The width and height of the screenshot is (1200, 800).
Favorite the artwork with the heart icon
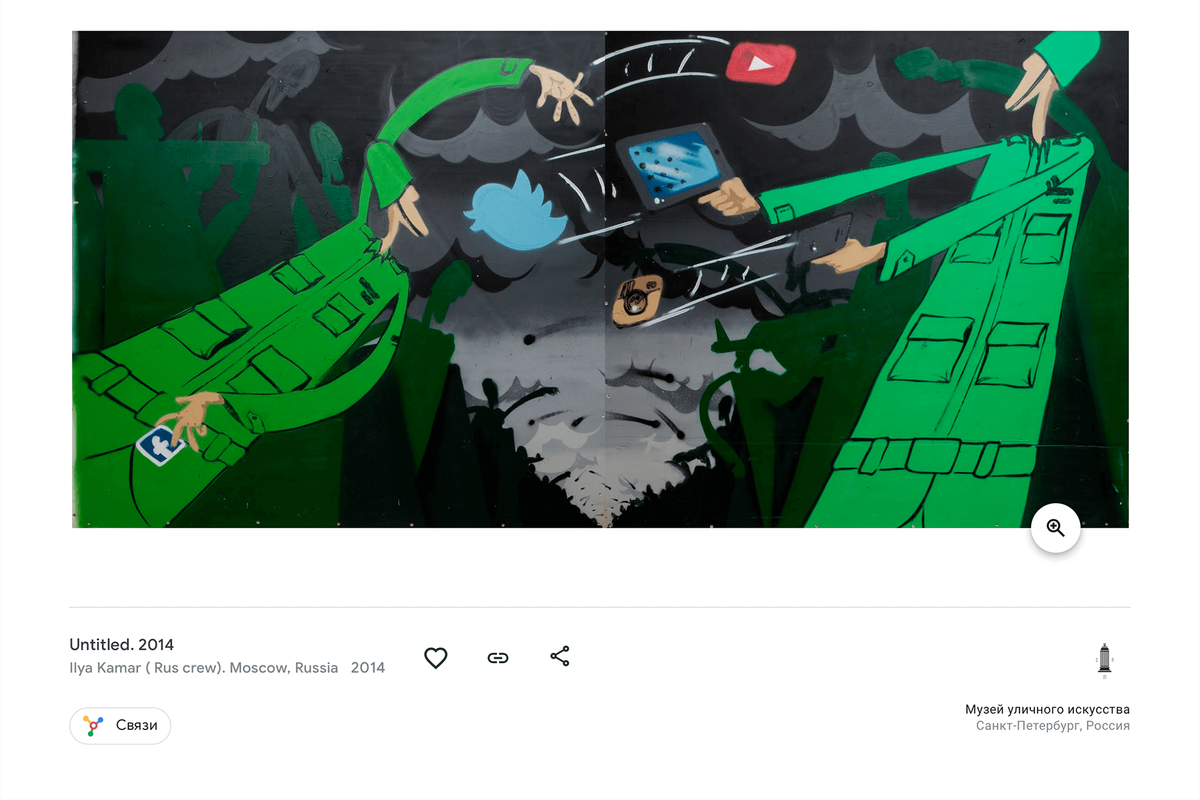tap(435, 658)
